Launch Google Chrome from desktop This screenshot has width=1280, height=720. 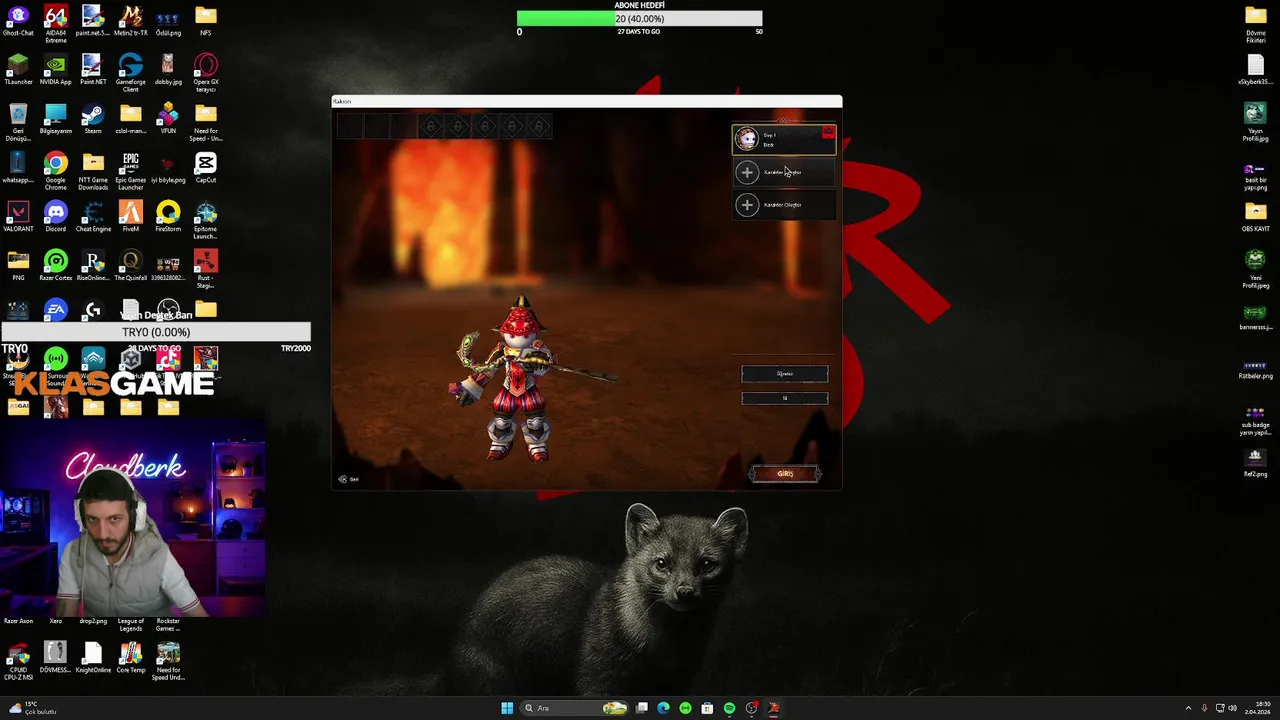56,171
